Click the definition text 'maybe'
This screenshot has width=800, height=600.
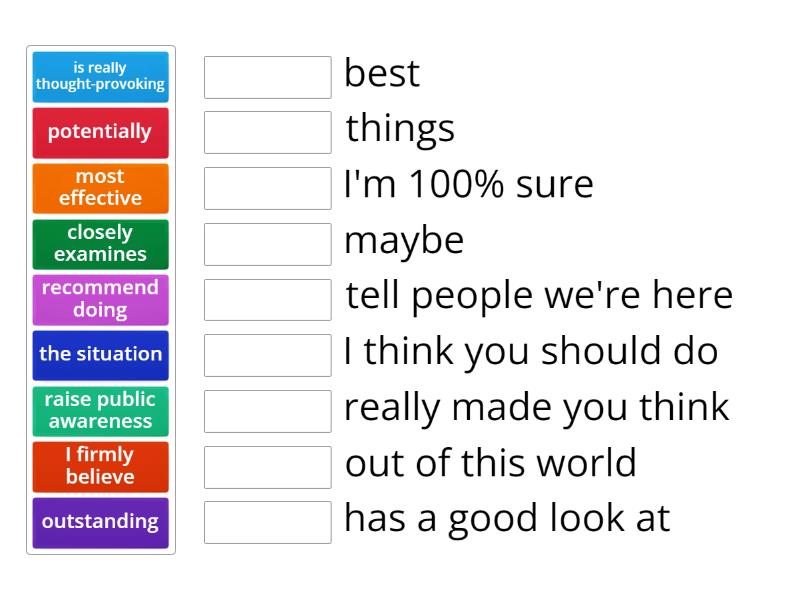(404, 242)
